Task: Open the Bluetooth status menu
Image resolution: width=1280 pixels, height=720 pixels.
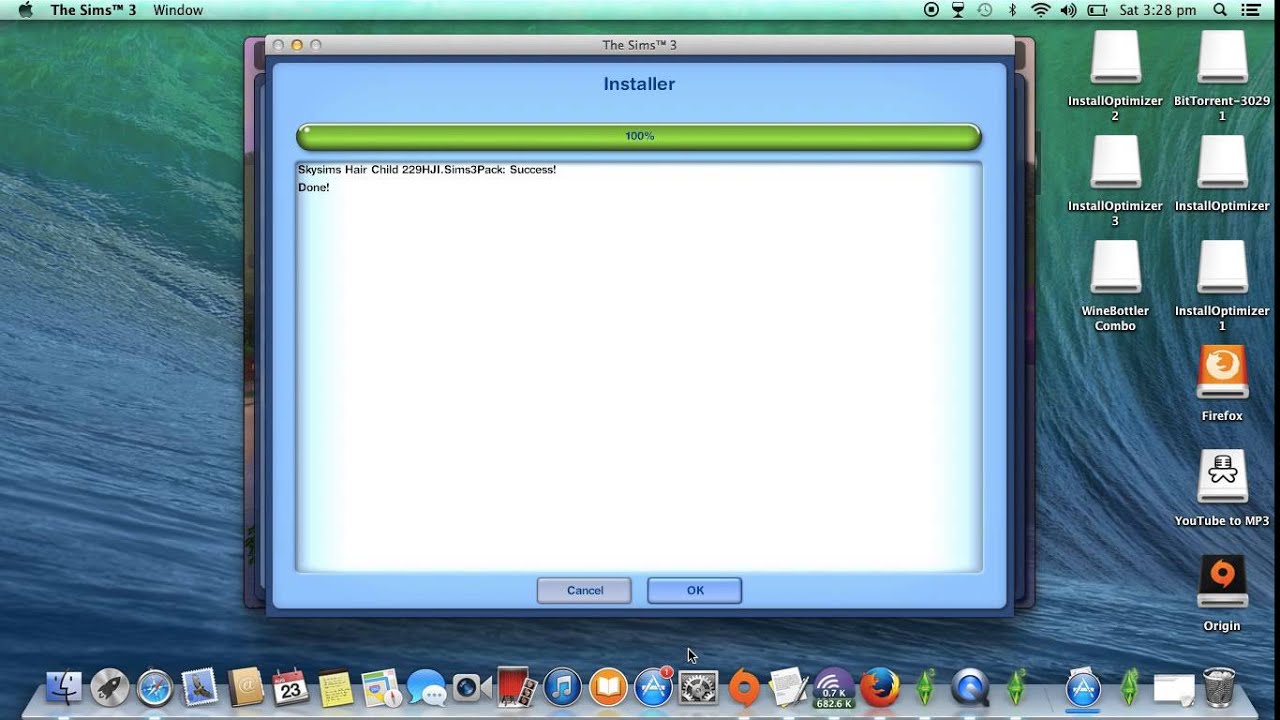Action: tap(1012, 10)
